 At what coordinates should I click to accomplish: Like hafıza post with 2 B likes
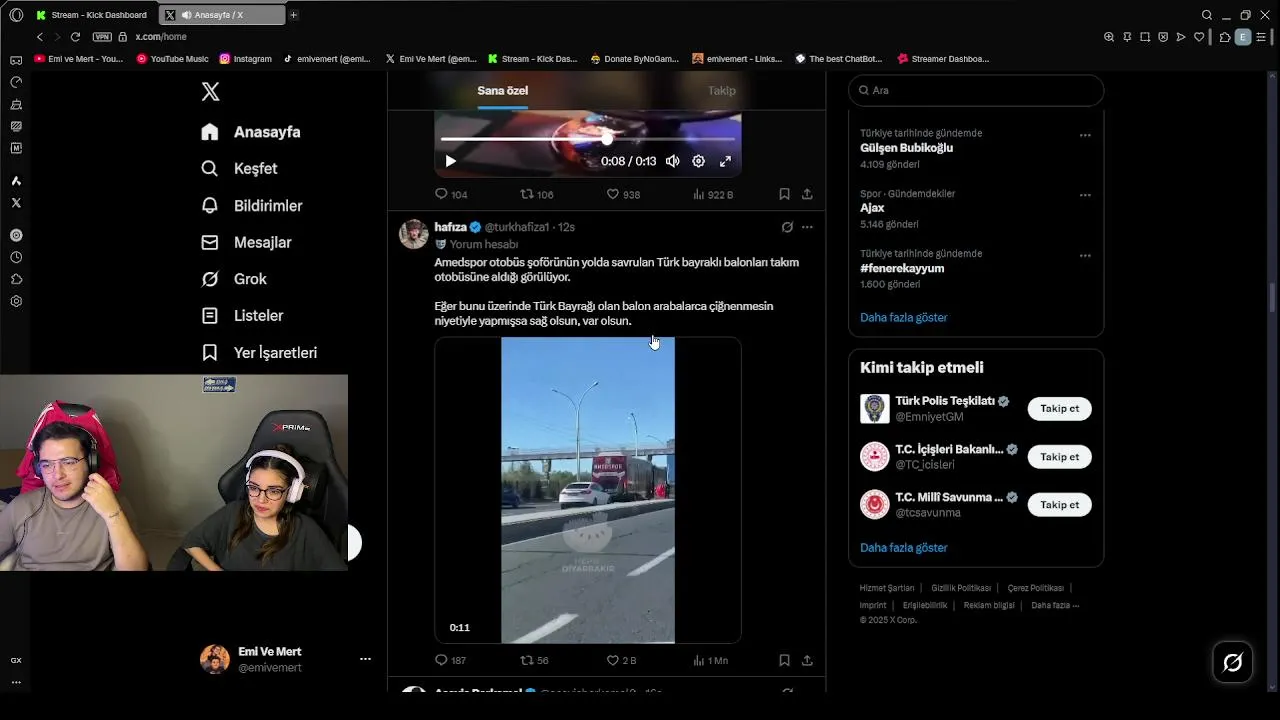tap(622, 660)
